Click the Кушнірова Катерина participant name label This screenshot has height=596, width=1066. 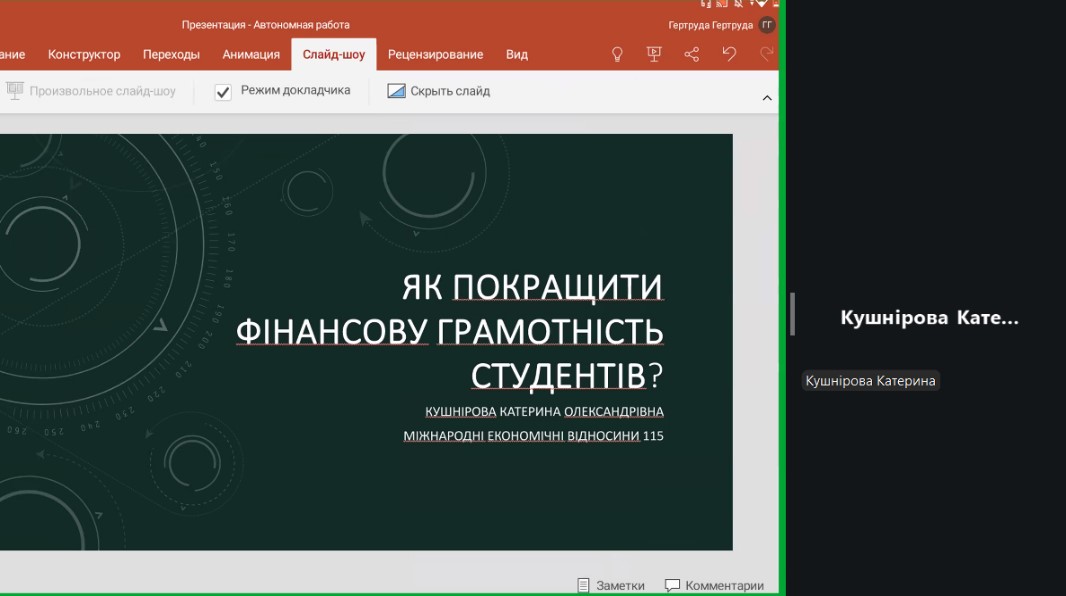point(870,381)
